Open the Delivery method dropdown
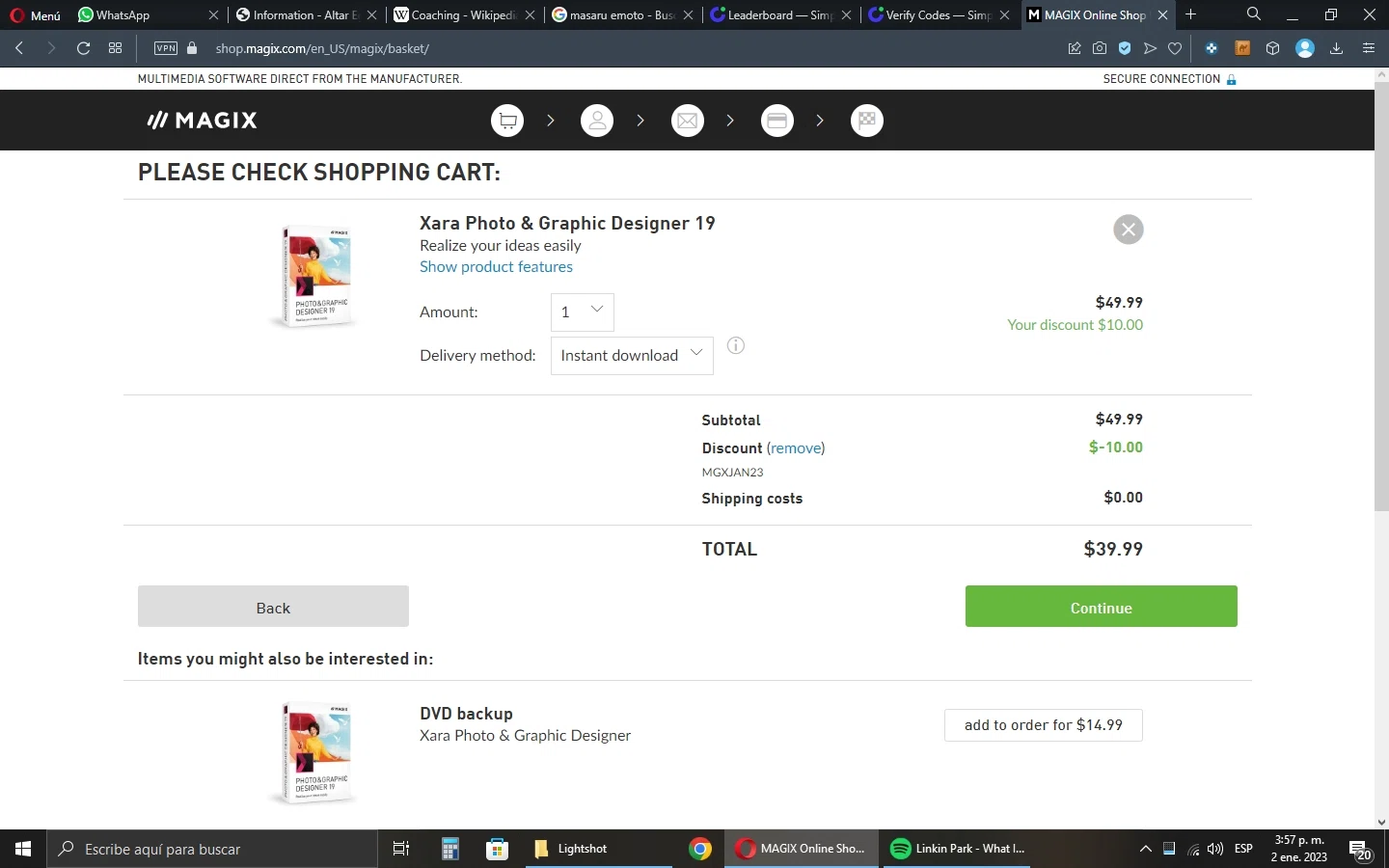This screenshot has width=1389, height=868. [632, 355]
